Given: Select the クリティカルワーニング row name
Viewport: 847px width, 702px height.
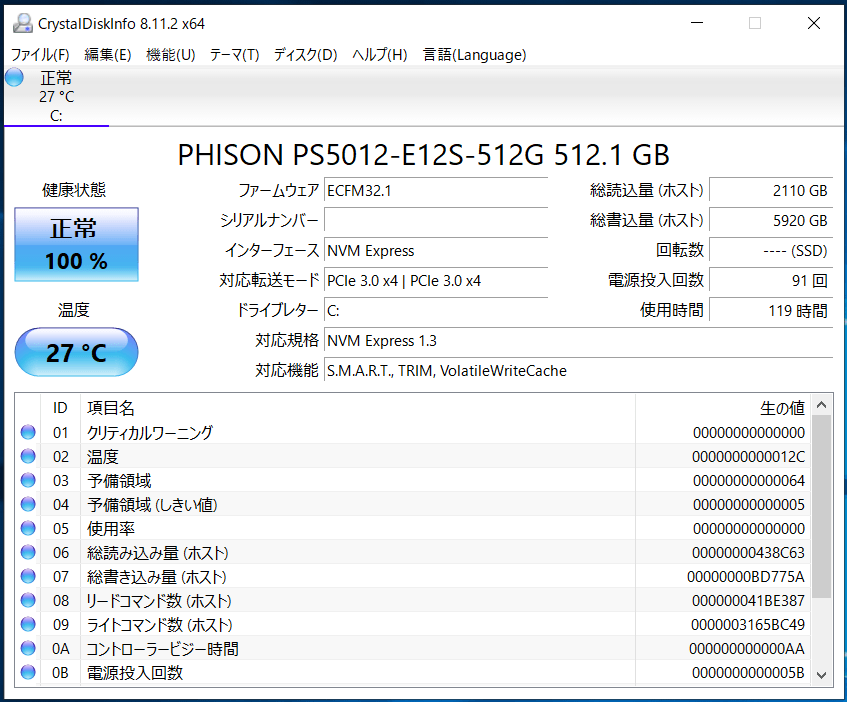Looking at the screenshot, I should (x=150, y=433).
